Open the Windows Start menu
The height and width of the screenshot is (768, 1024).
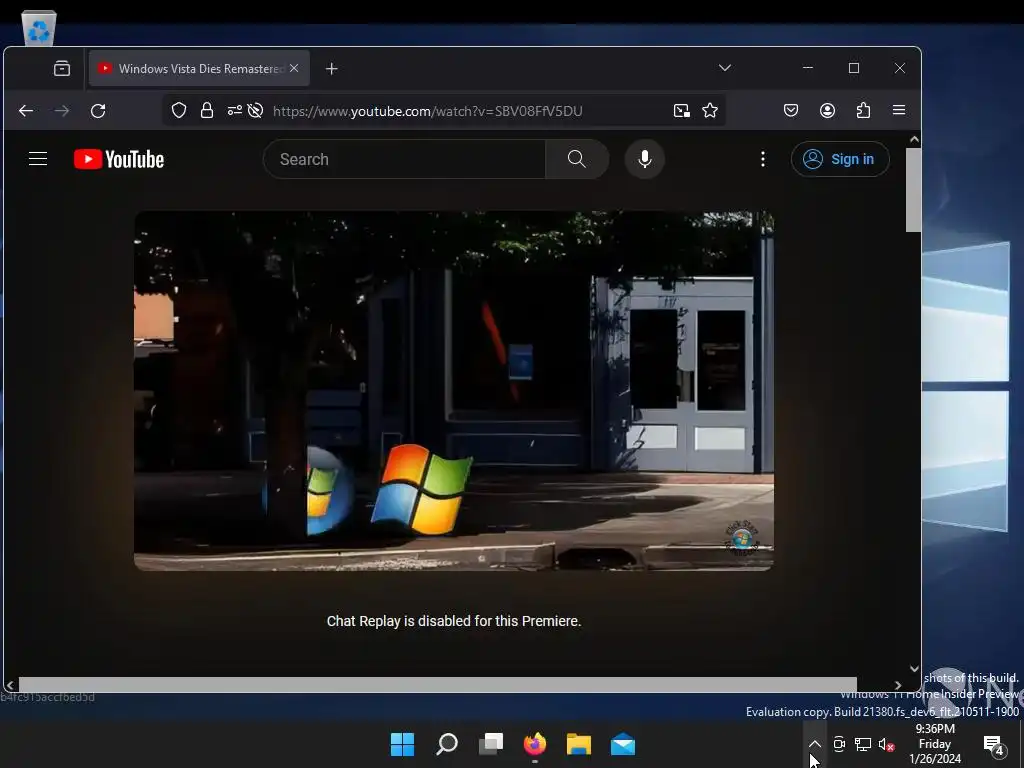(x=402, y=744)
